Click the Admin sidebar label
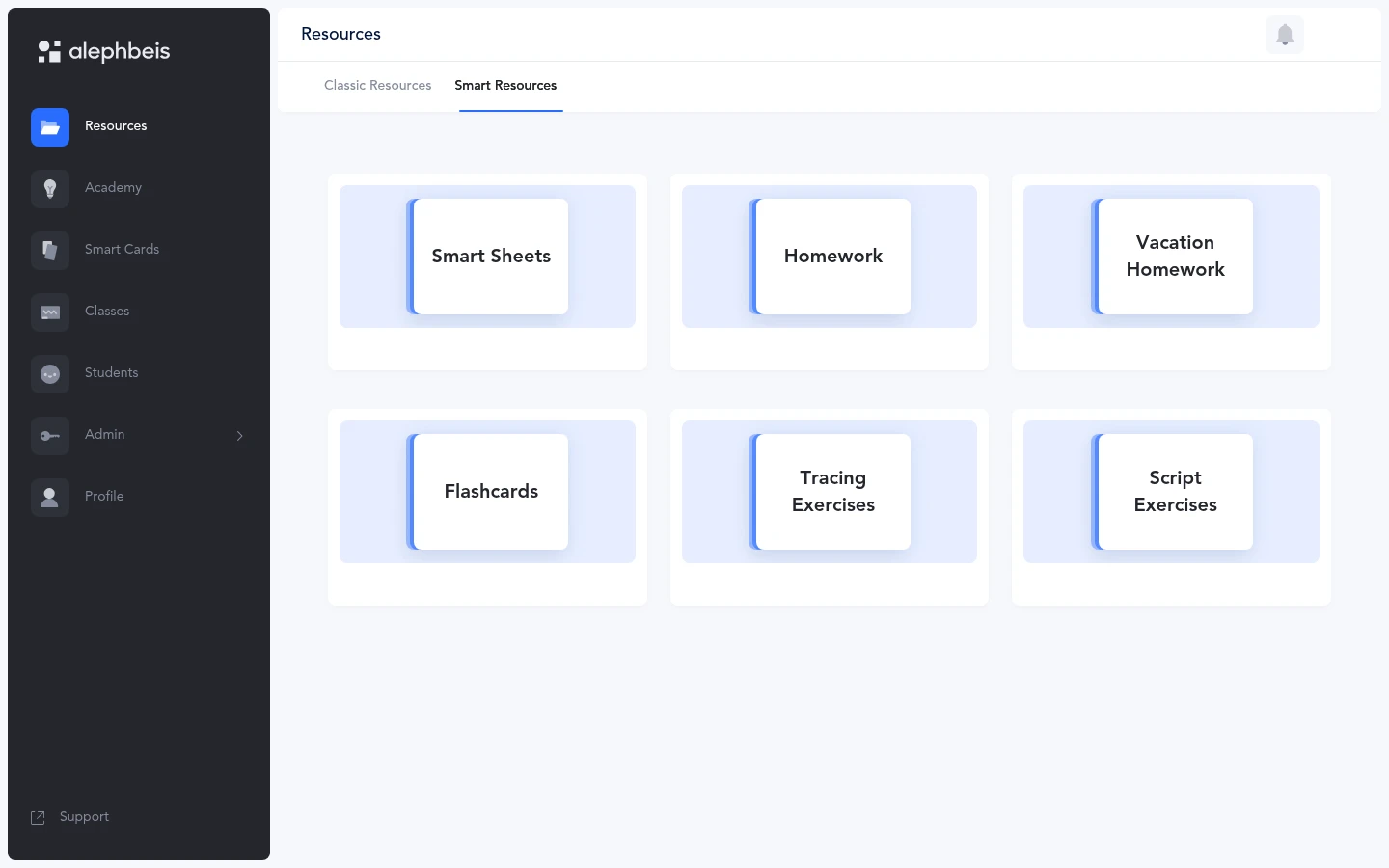This screenshot has height=868, width=1389. click(104, 434)
